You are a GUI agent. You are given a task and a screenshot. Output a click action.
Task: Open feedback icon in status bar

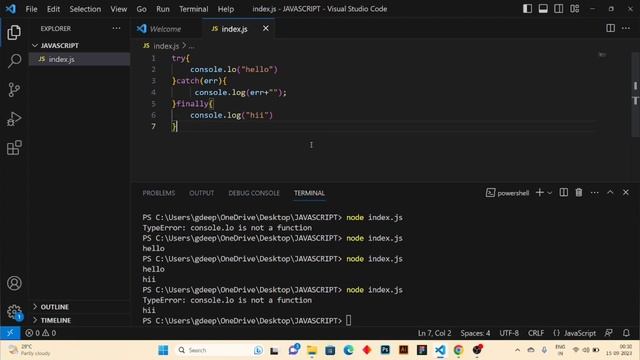tap(609, 333)
